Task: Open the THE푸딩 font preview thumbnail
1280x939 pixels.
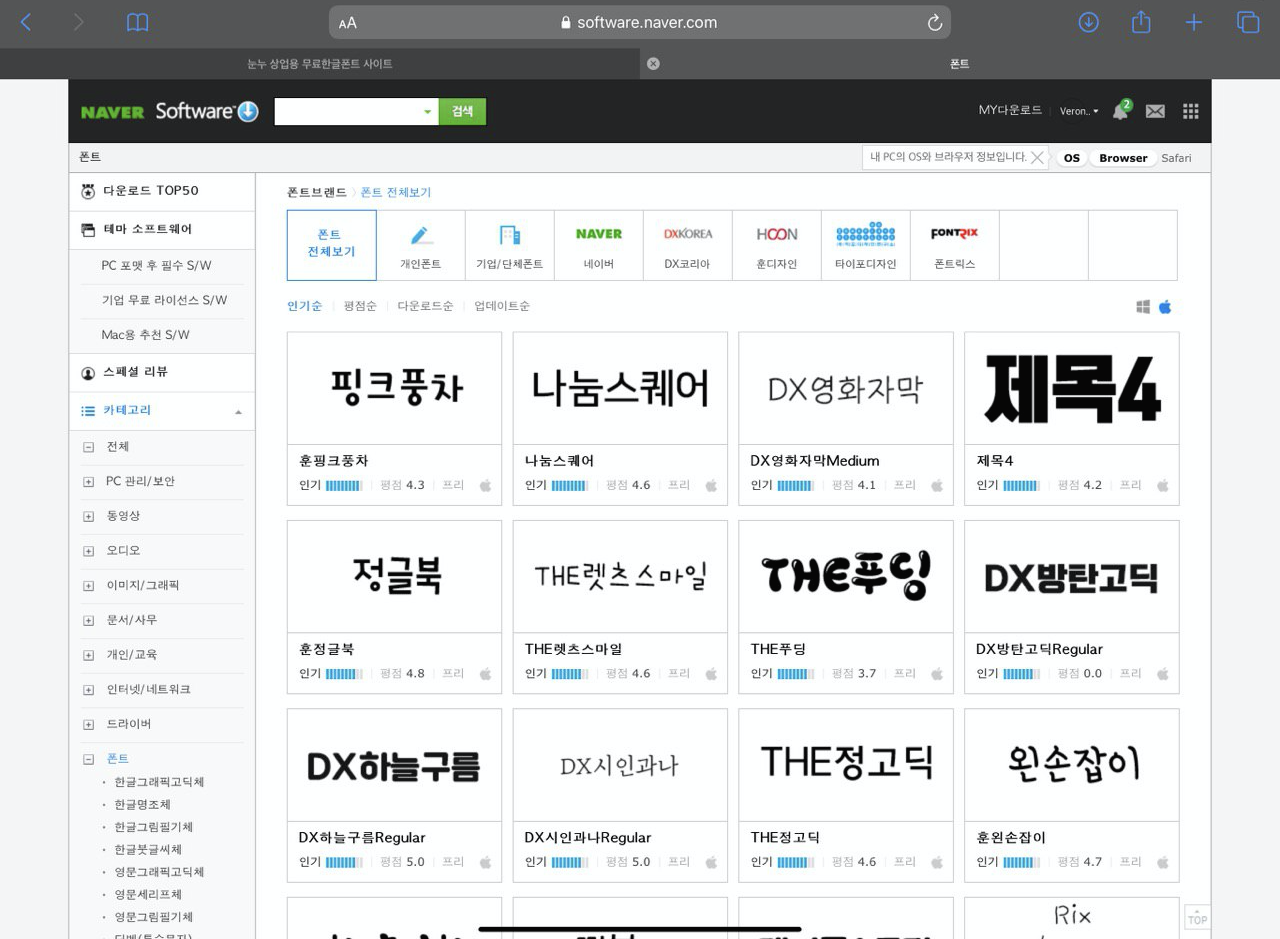Action: pyautogui.click(x=846, y=576)
